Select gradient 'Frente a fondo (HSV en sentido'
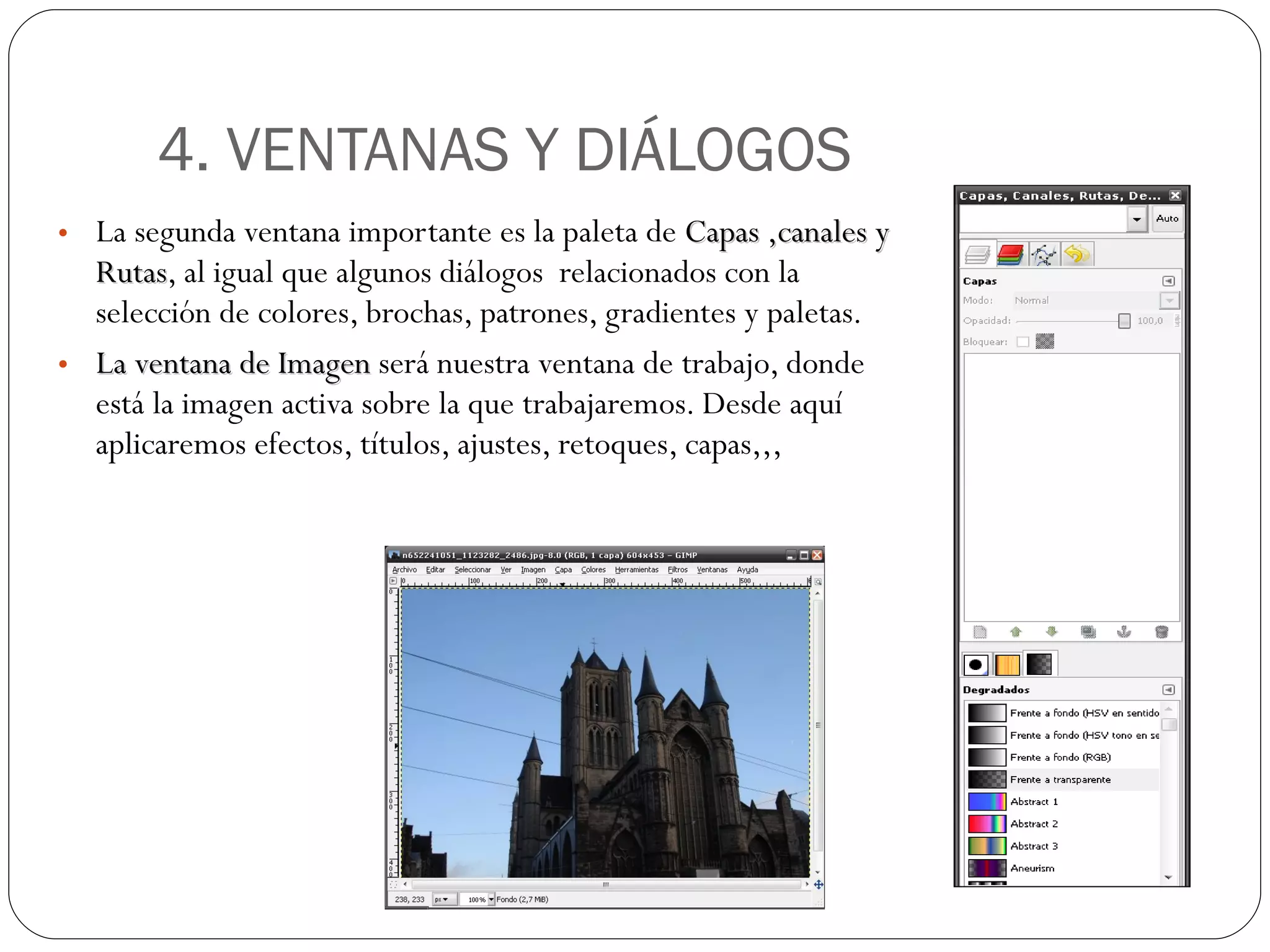The height and width of the screenshot is (952, 1270). [x=1063, y=713]
